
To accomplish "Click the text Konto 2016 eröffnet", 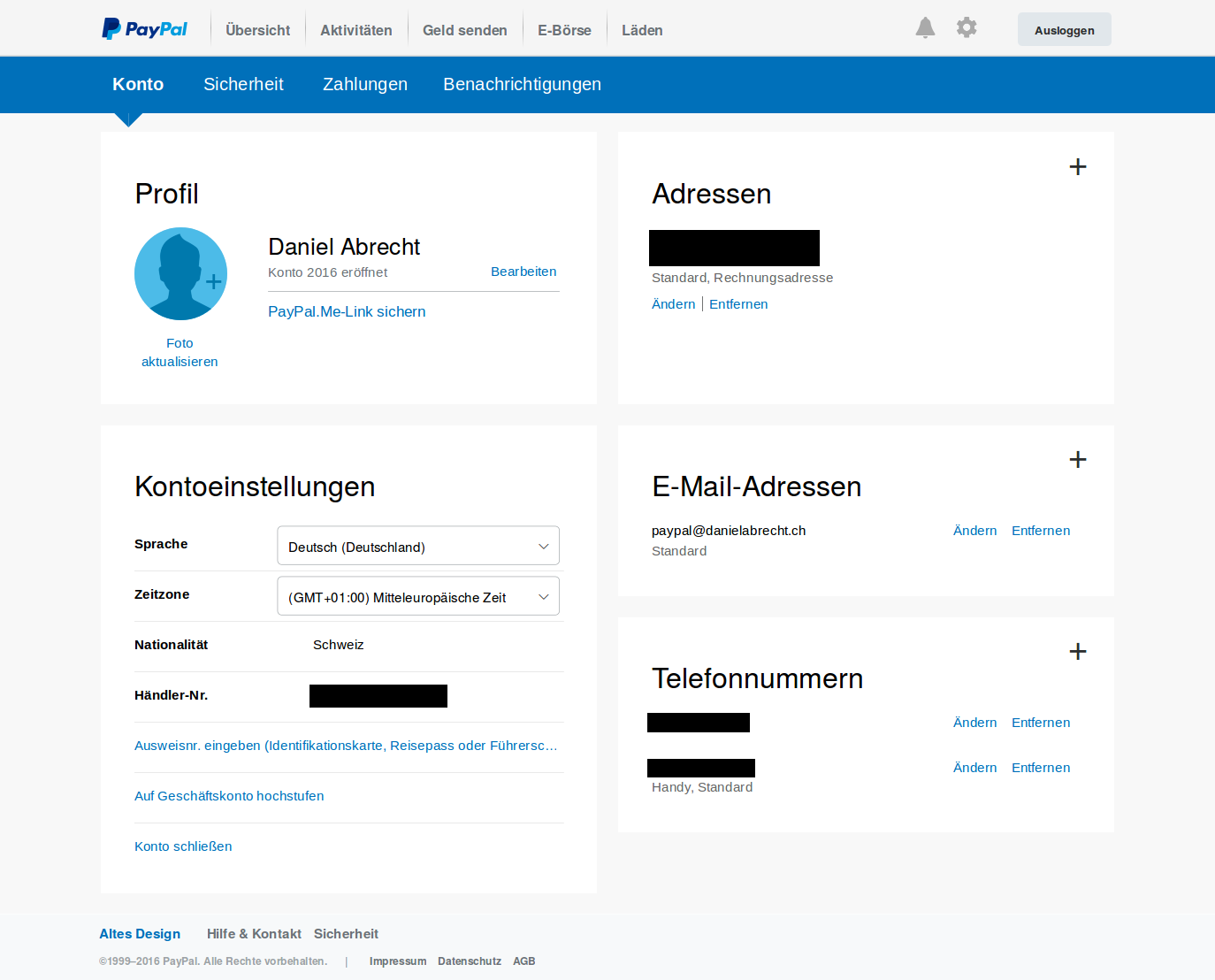I will [327, 272].
